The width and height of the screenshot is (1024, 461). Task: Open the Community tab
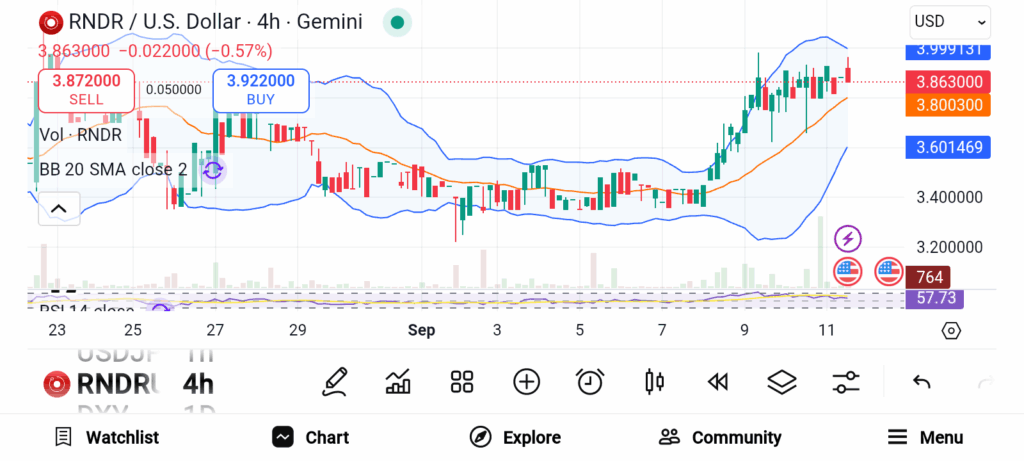720,437
